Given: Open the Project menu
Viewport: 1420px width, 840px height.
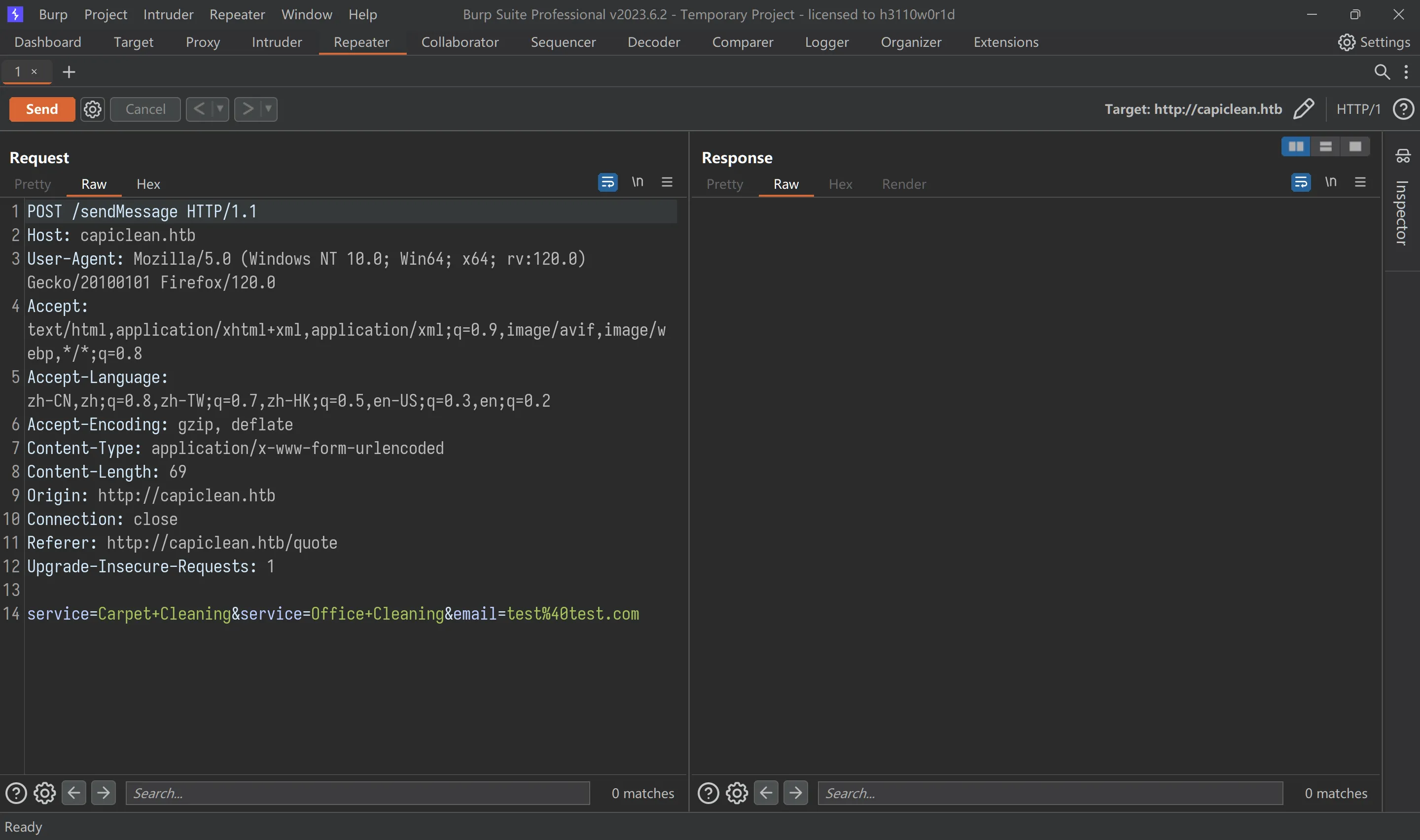Looking at the screenshot, I should click(x=106, y=14).
